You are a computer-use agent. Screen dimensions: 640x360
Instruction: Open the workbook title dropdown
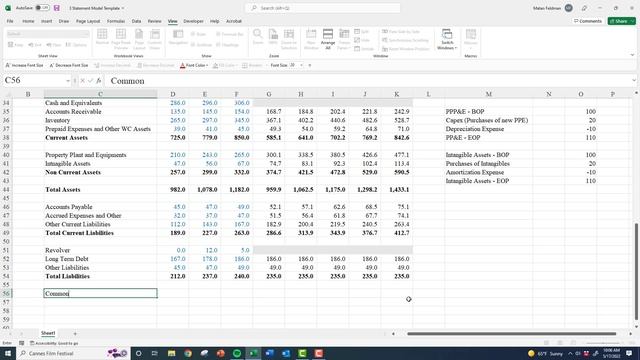(123, 8)
